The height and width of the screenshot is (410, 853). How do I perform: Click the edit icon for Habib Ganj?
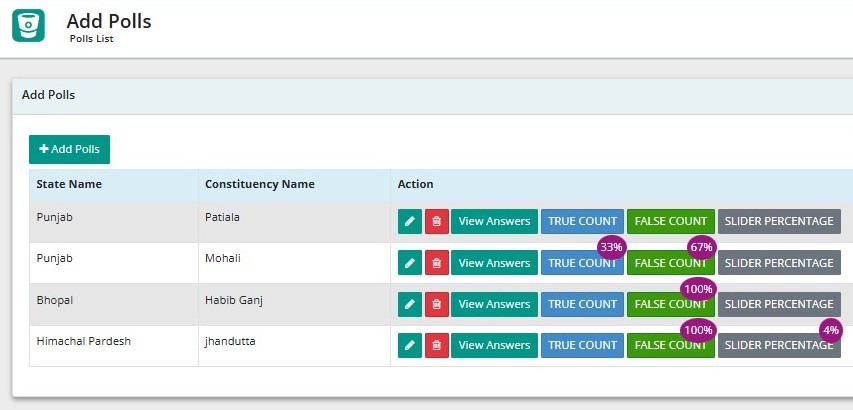click(x=410, y=304)
